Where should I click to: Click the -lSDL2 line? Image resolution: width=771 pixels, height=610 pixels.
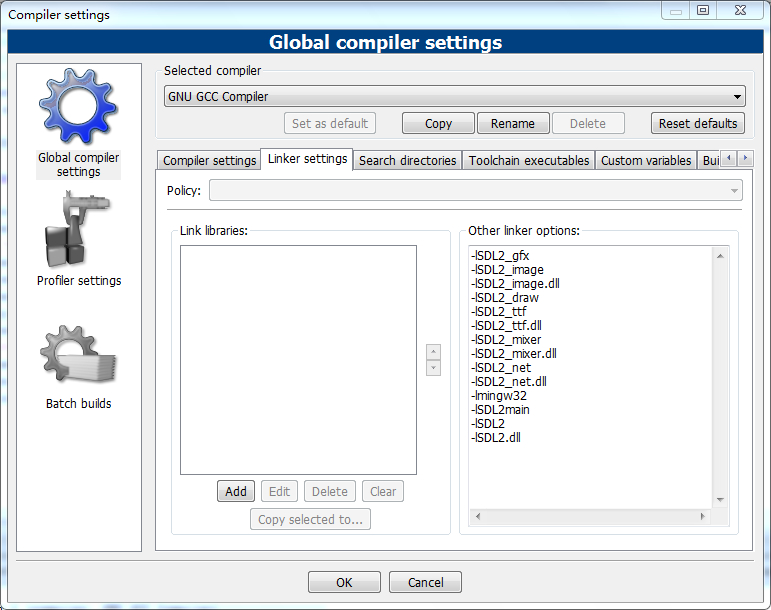tap(487, 424)
